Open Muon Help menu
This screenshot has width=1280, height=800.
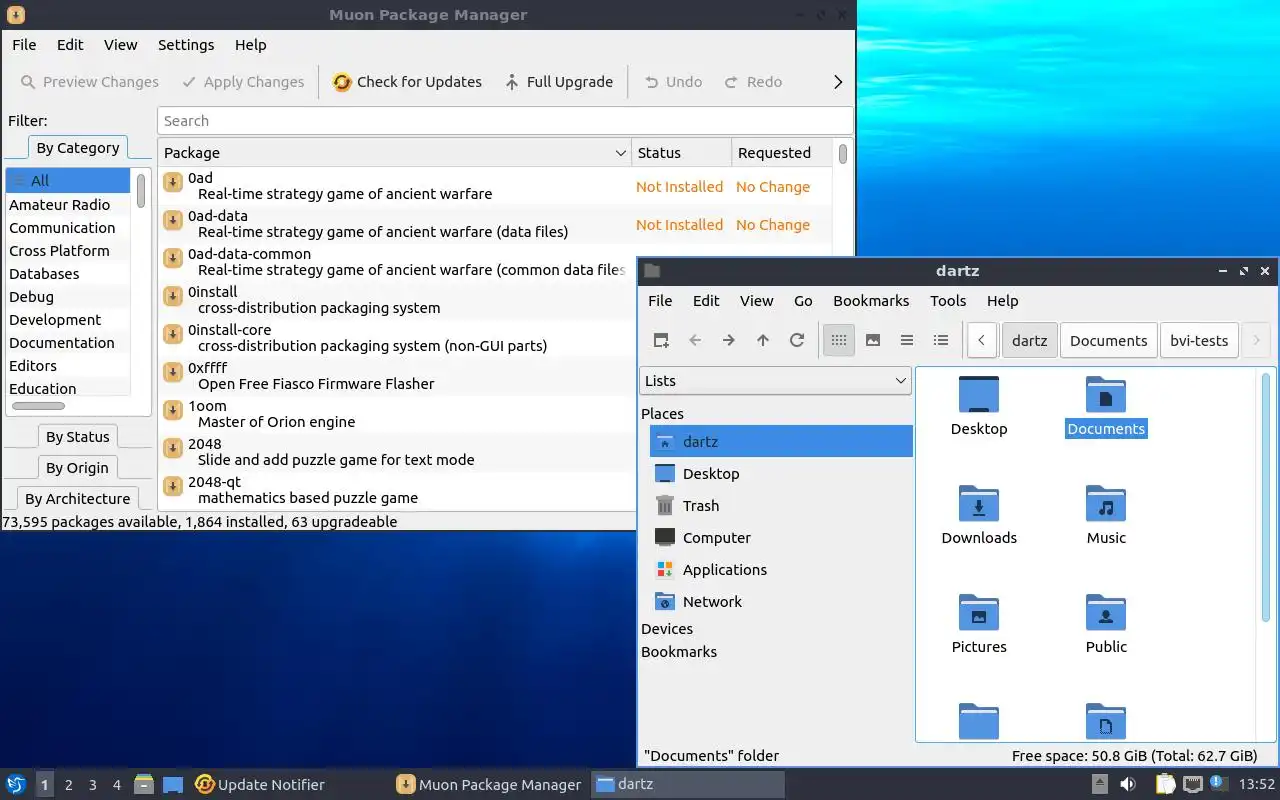point(250,45)
